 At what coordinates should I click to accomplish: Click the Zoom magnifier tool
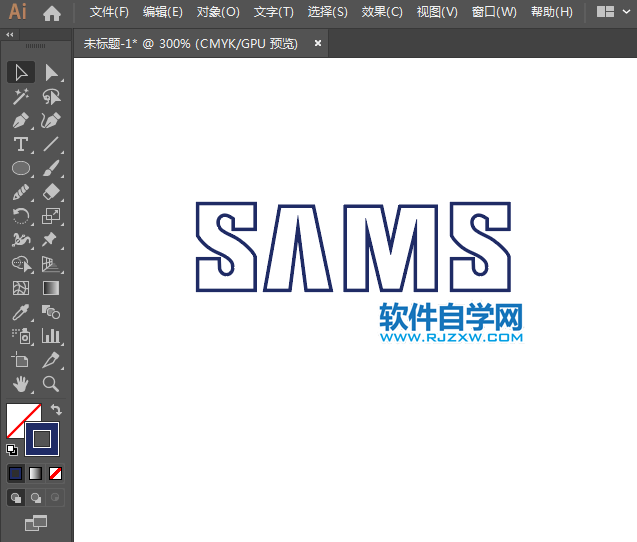click(x=51, y=384)
